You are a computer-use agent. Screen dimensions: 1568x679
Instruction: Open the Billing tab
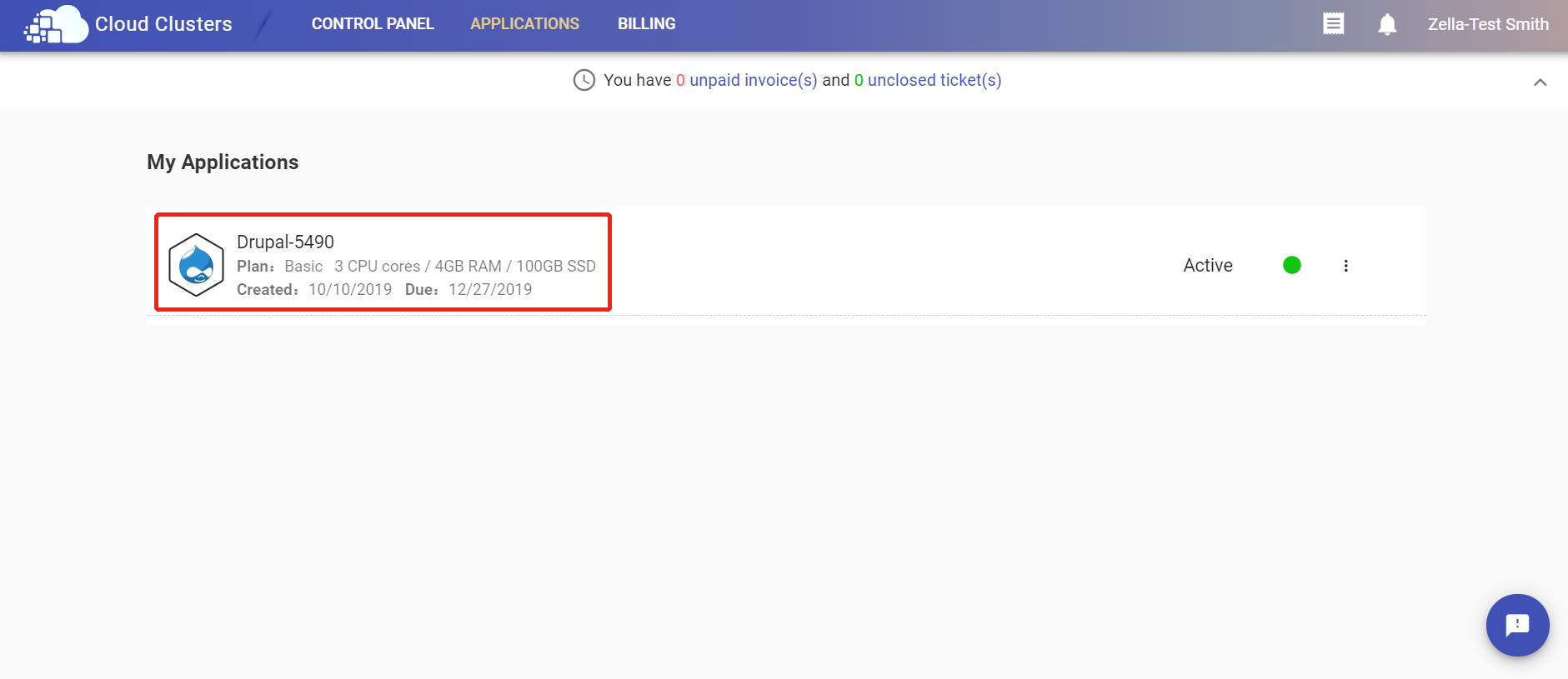coord(646,24)
